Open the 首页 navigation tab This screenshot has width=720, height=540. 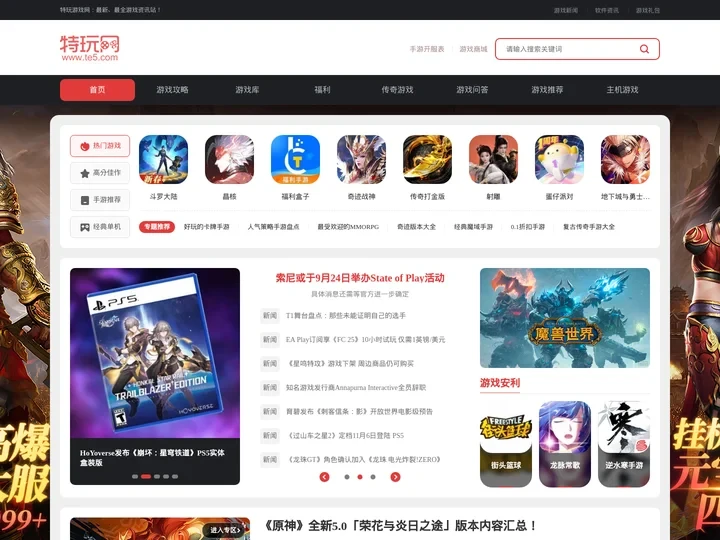tap(97, 90)
